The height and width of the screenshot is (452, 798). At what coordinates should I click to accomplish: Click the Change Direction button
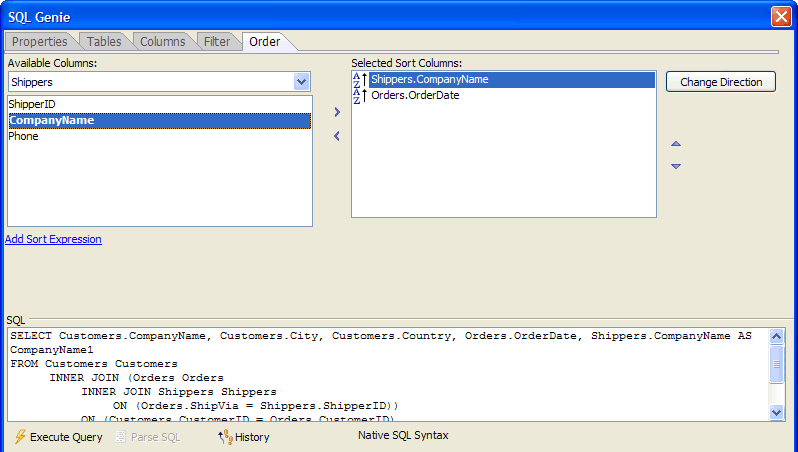click(721, 82)
